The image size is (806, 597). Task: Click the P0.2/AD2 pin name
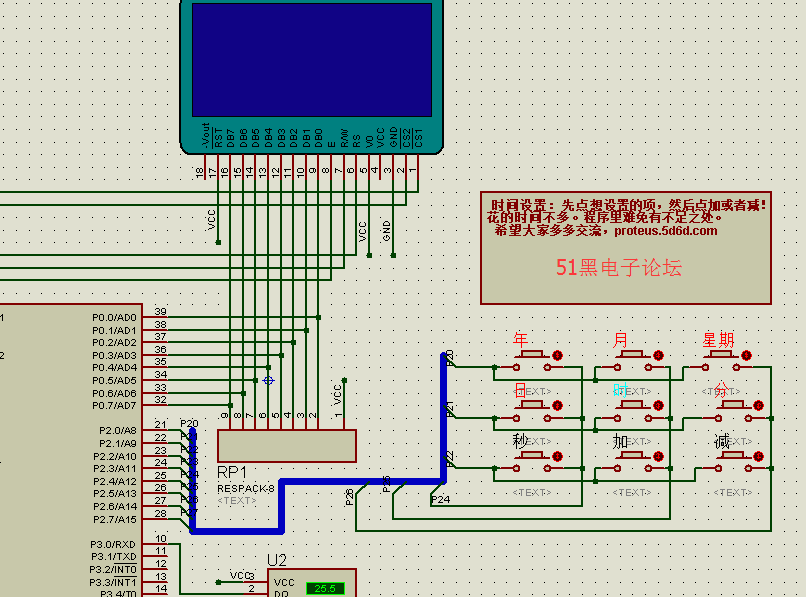114,342
